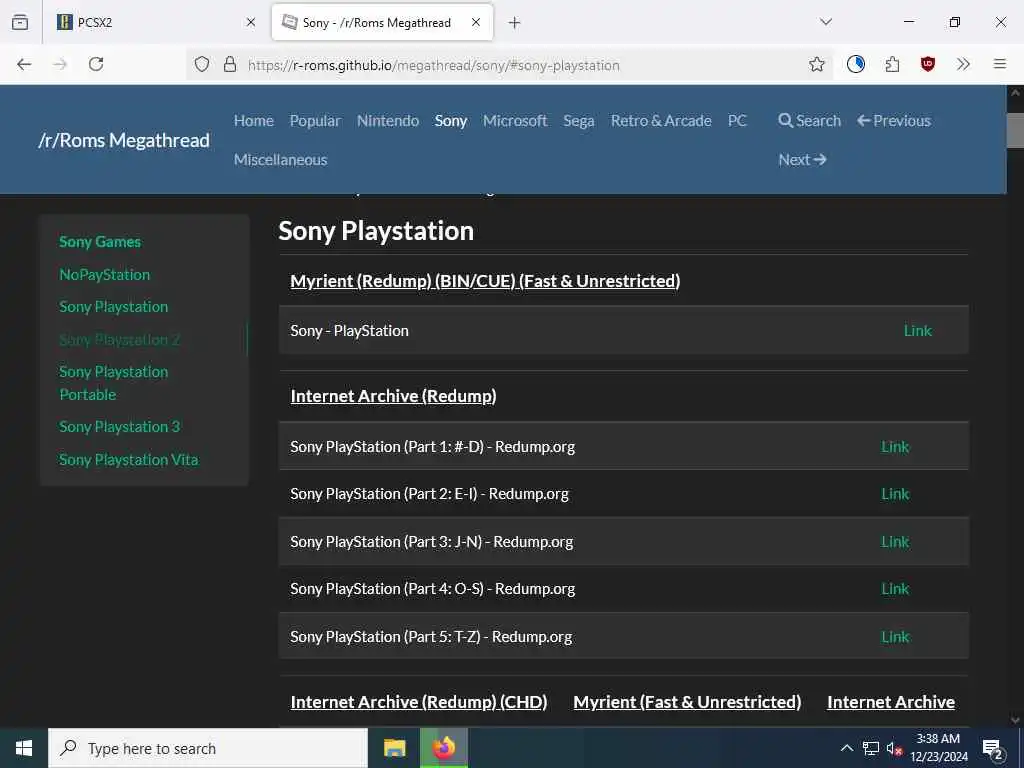Open the notifications action center
Viewport: 1024px width, 768px height.
[993, 749]
